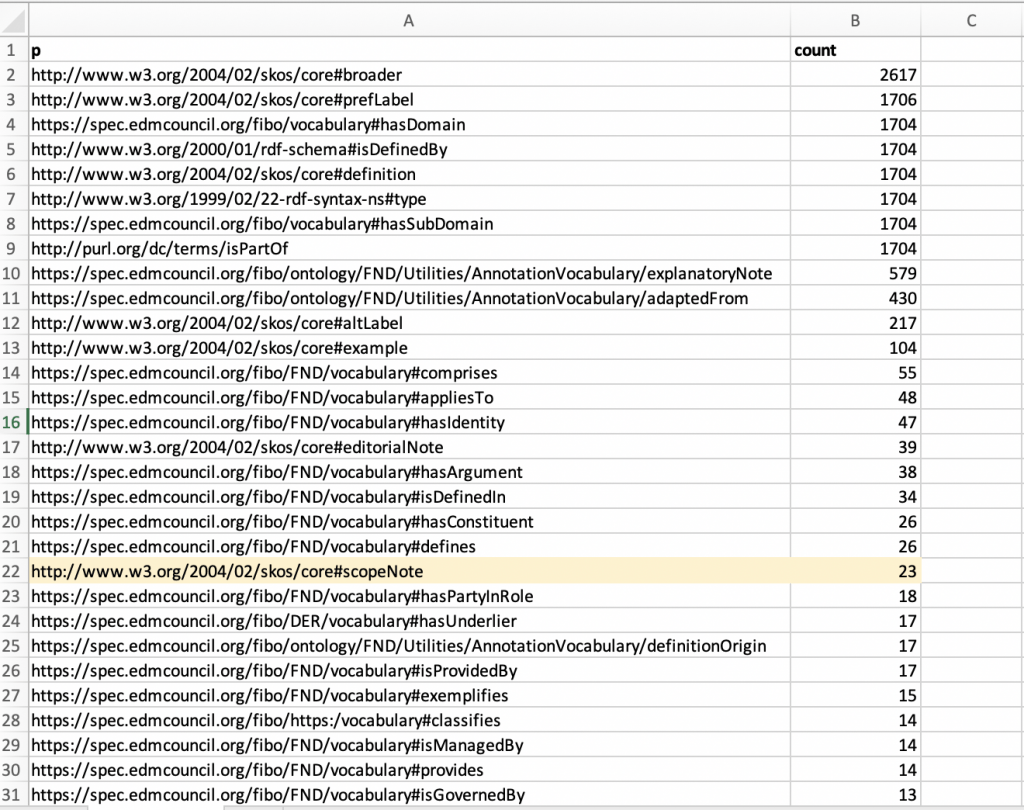
Task: Click count value 430
Action: [856, 299]
